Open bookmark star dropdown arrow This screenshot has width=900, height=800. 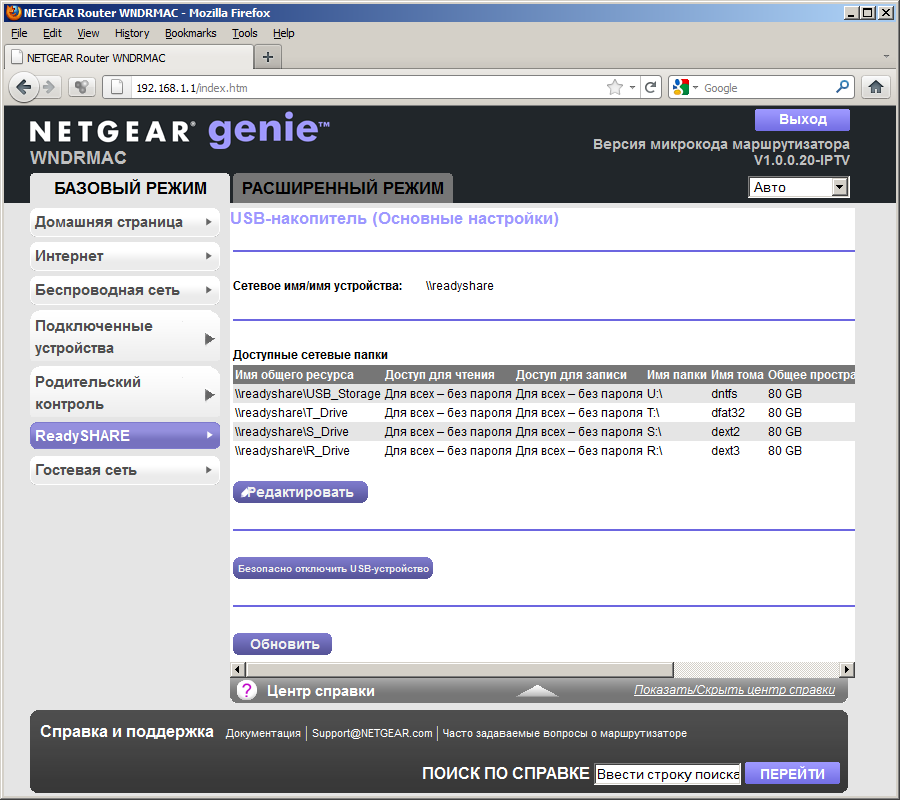tap(632, 88)
